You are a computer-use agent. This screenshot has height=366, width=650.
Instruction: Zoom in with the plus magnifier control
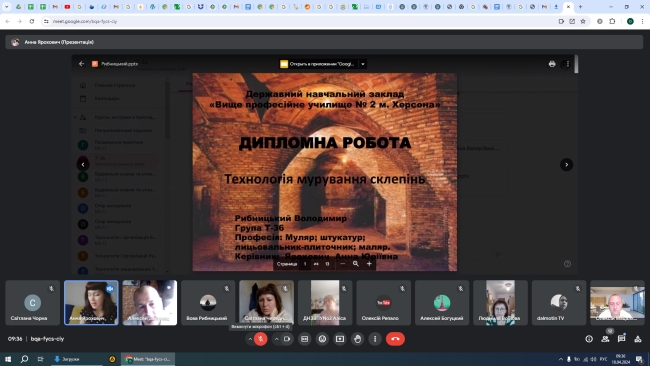(369, 264)
